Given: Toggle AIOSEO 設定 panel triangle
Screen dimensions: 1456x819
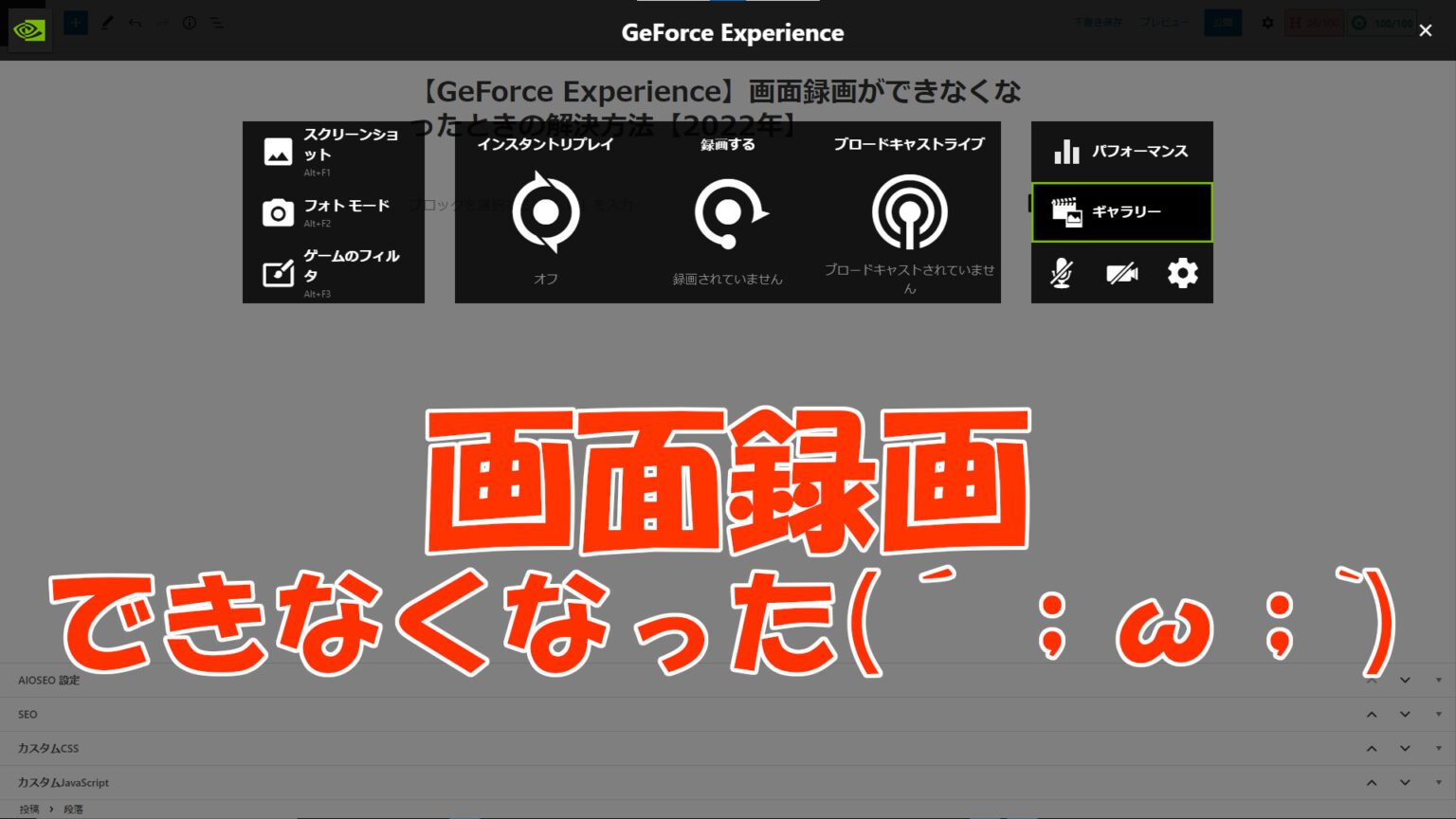Looking at the screenshot, I should point(1438,681).
